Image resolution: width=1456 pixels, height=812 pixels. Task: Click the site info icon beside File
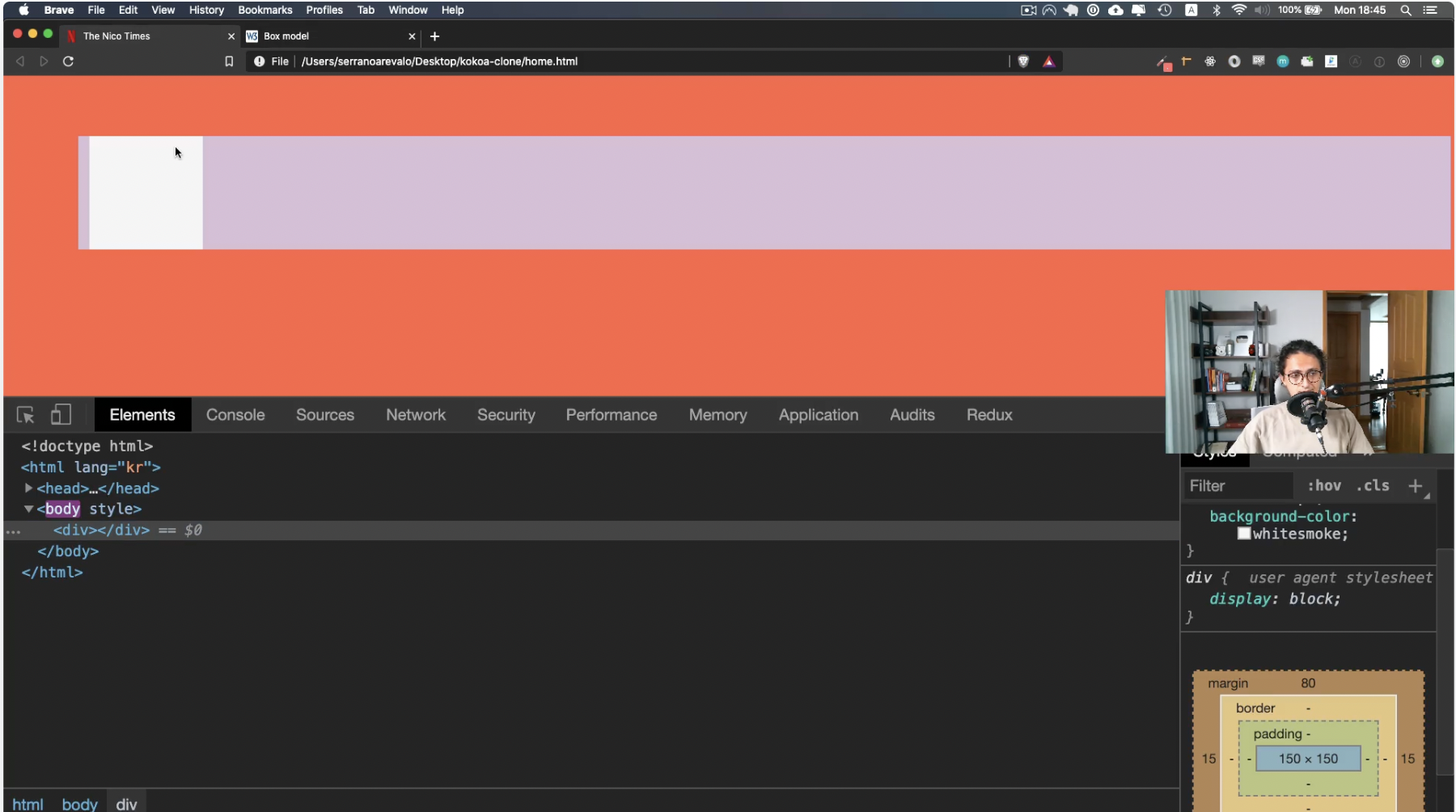tap(259, 61)
